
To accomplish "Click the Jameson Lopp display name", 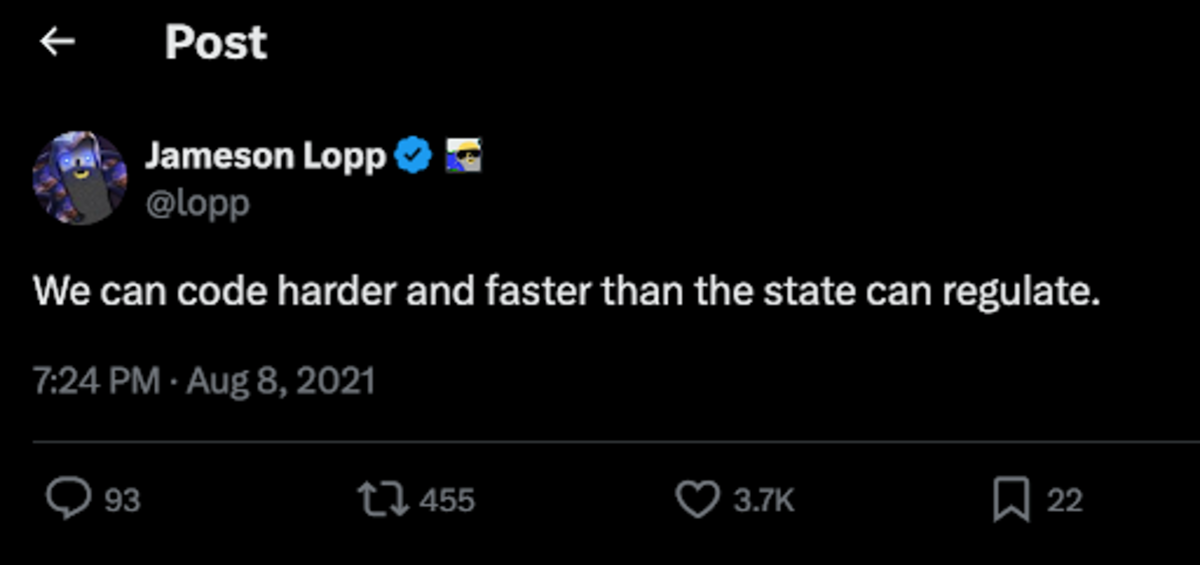I will pos(265,156).
